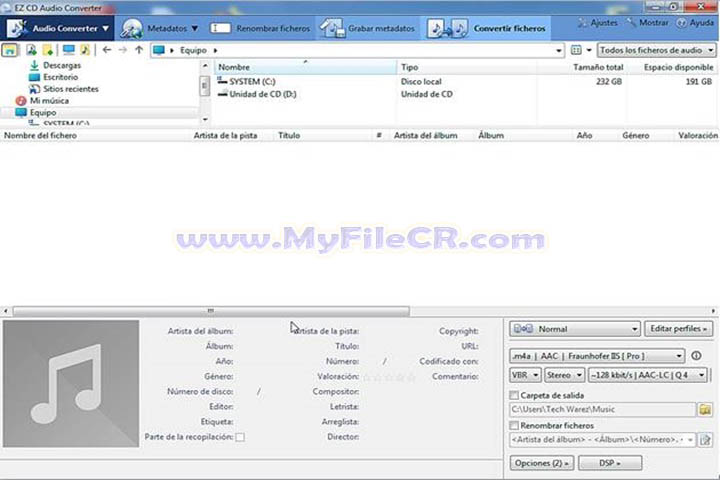Click the view layout icon
Screen dimensions: 720x480
click(576, 50)
